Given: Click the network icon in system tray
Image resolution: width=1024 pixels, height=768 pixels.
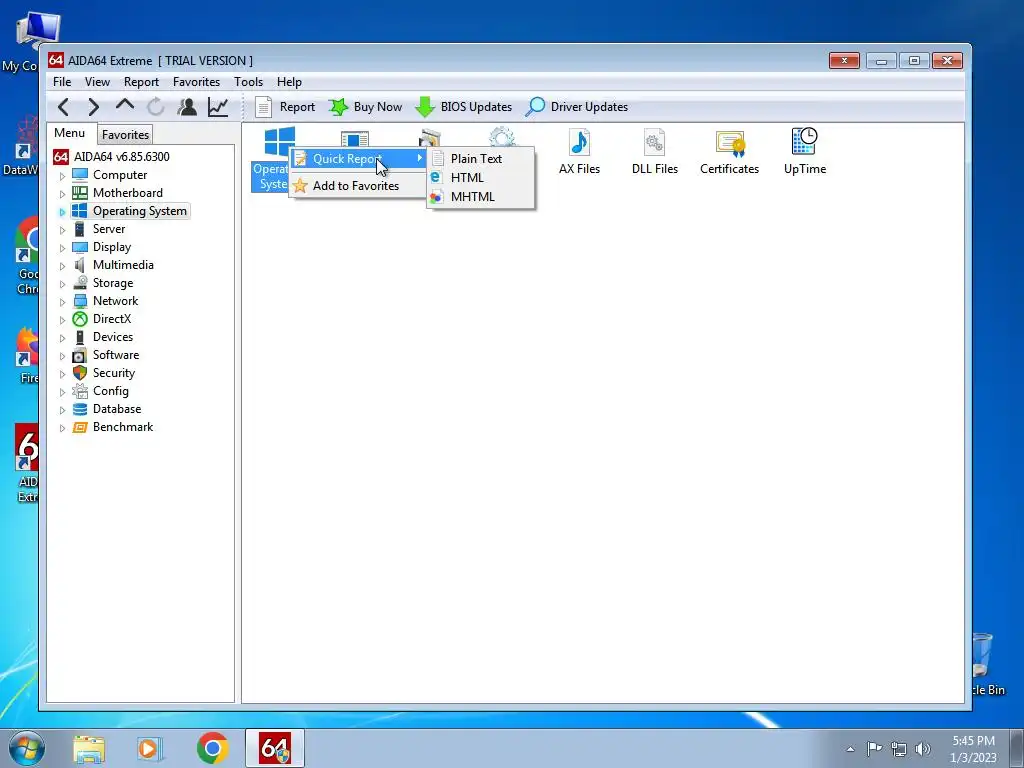Looking at the screenshot, I should [899, 749].
